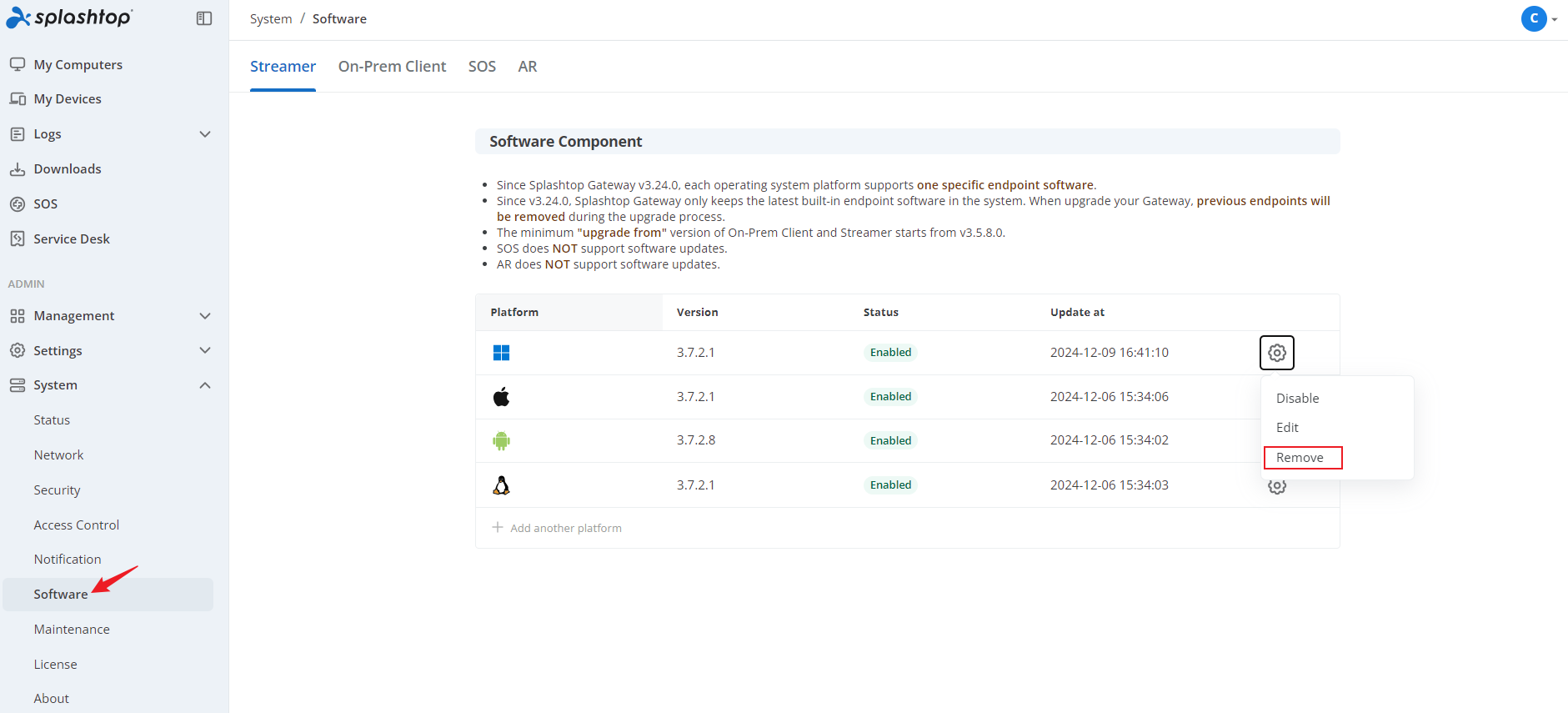Click the Management grid icon
This screenshot has width=1568, height=713.
(18, 316)
